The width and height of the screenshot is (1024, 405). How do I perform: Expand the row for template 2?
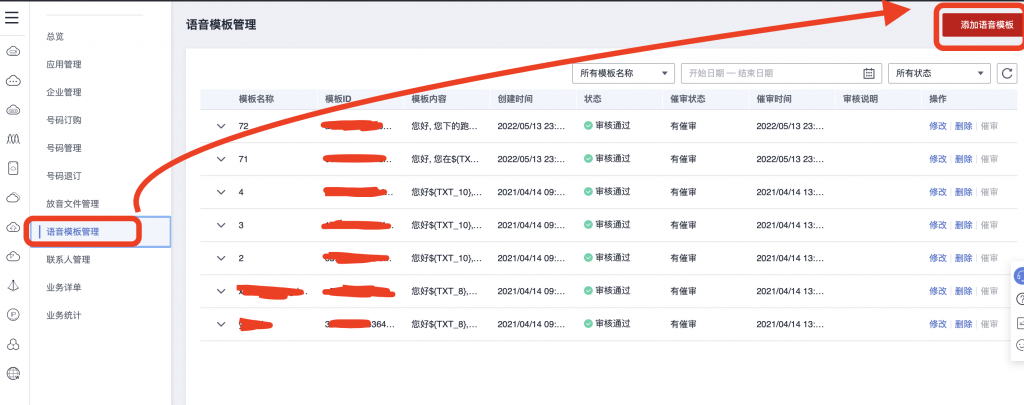click(221, 258)
